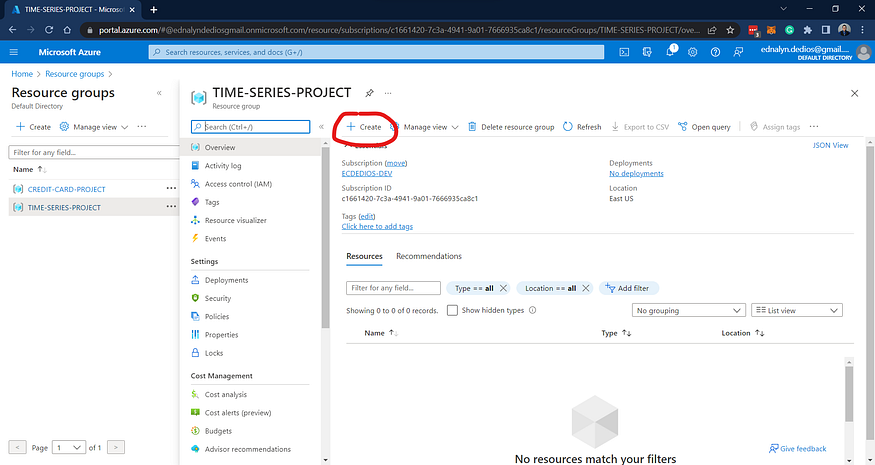Sort resources by Name column
This screenshot has height=465, width=875.
(381, 333)
